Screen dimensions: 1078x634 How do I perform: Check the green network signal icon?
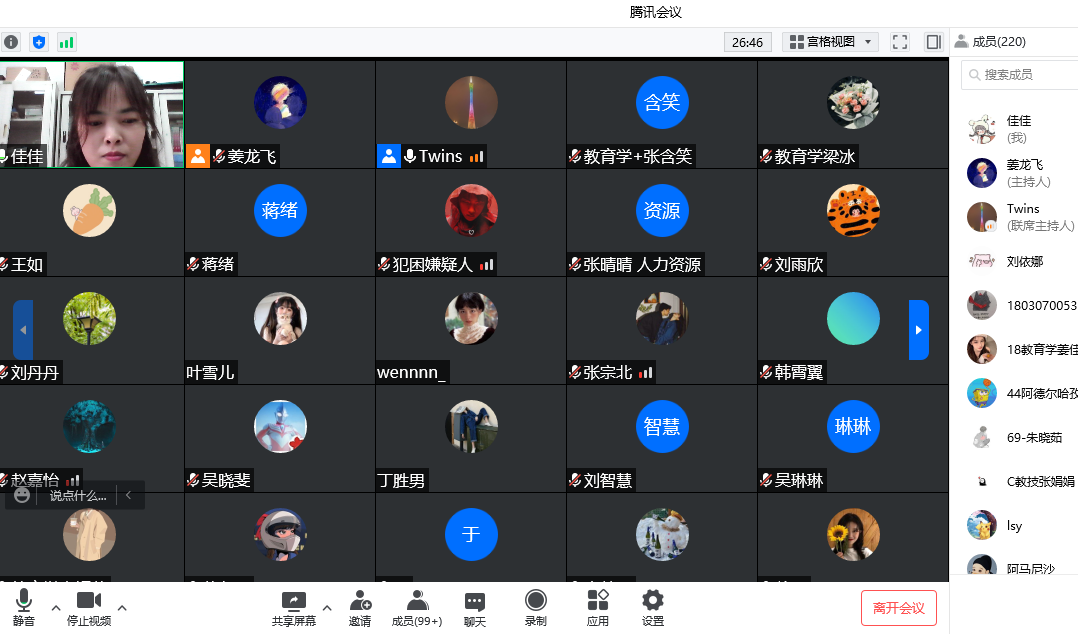(x=66, y=42)
